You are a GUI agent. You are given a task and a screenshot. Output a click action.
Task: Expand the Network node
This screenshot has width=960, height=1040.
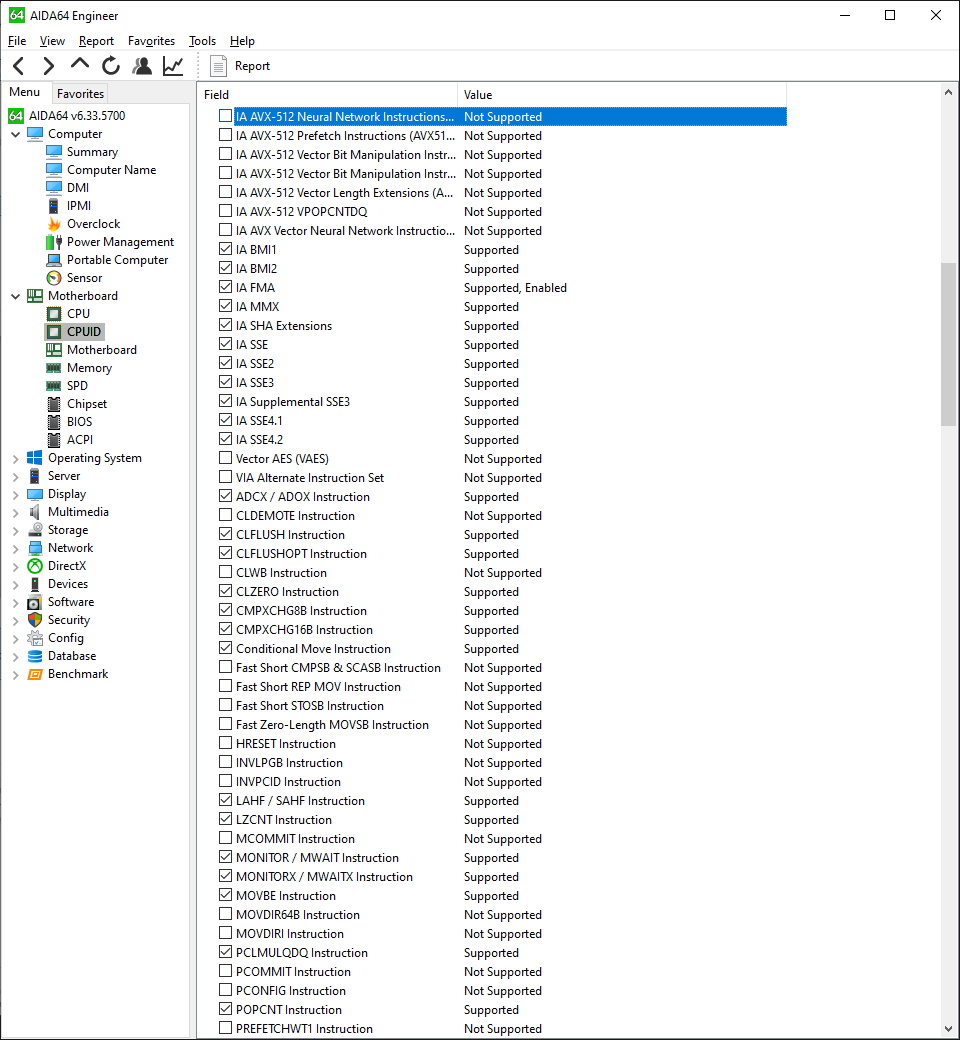tap(16, 548)
